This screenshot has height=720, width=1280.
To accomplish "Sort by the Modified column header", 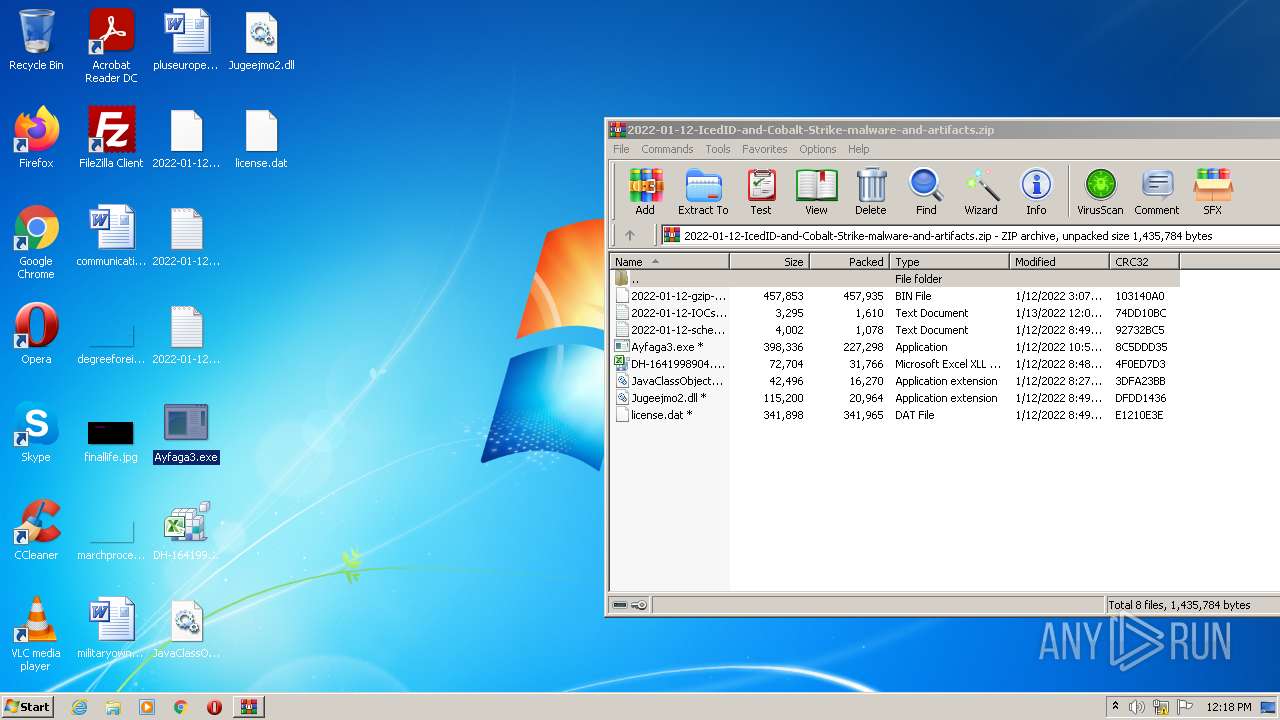I will 1059,262.
